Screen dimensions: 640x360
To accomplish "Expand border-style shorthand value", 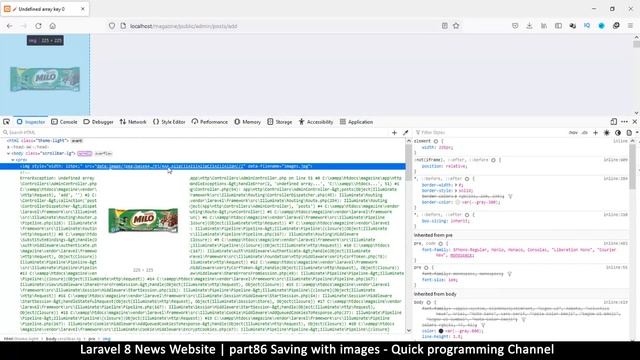I will coord(456,191).
